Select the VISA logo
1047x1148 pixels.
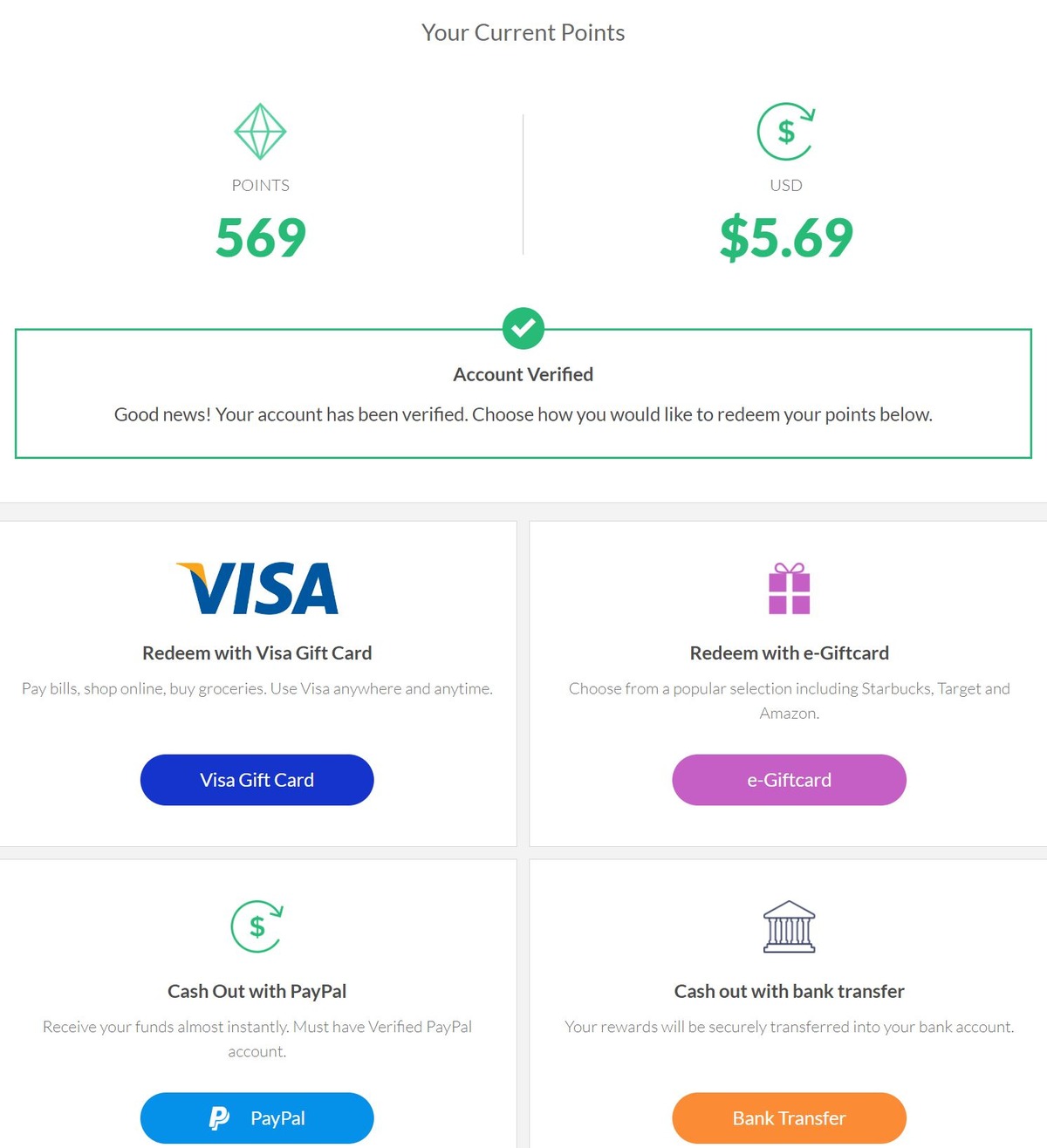pos(257,587)
